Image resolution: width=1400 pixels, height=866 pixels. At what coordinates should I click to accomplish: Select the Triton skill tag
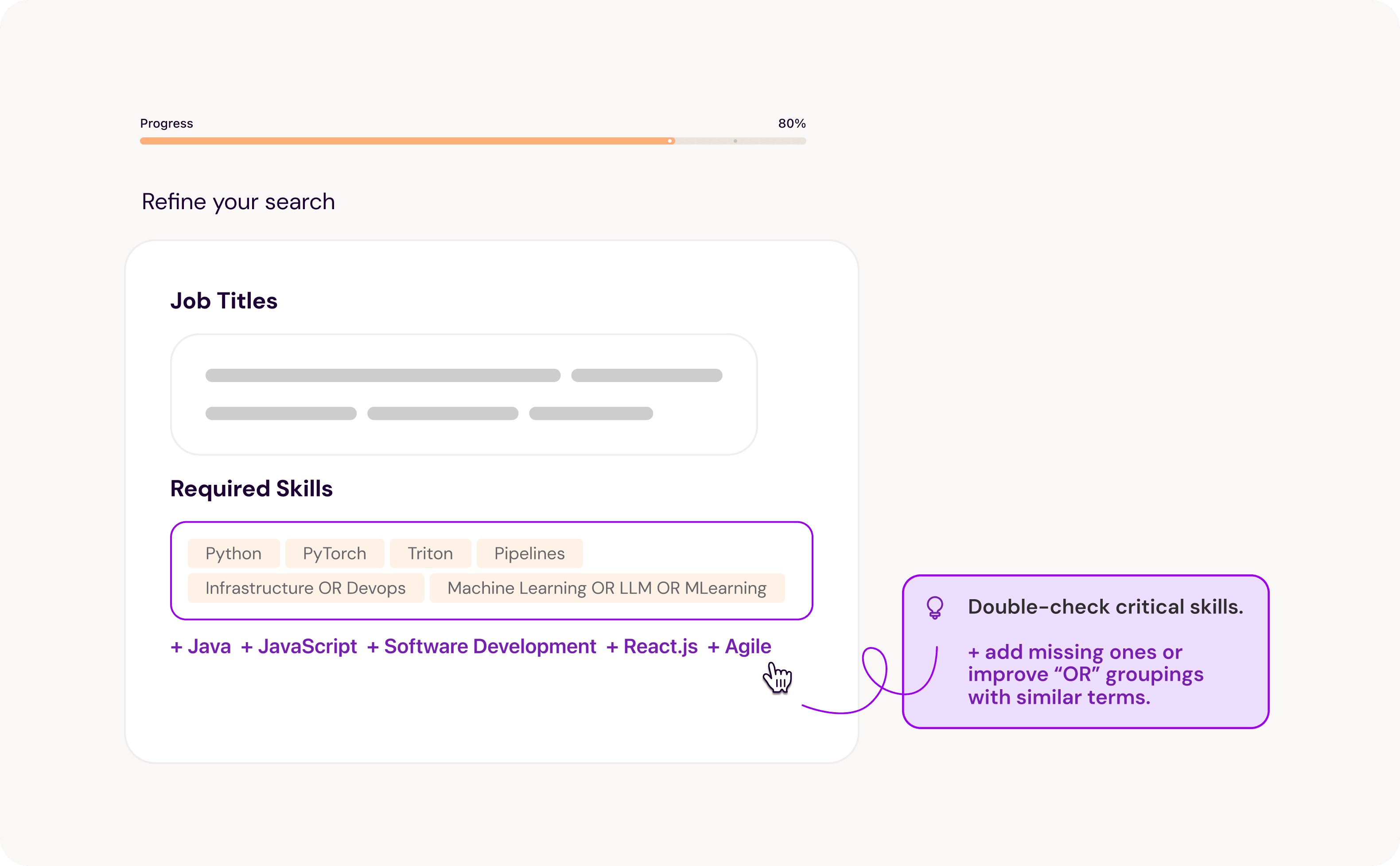click(x=430, y=553)
